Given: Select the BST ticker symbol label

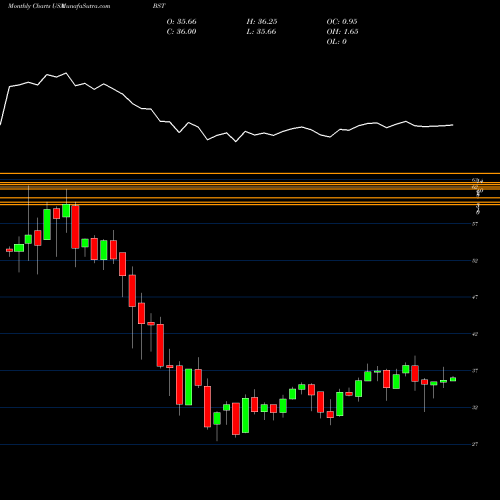Looking at the screenshot, I should pos(159,6).
